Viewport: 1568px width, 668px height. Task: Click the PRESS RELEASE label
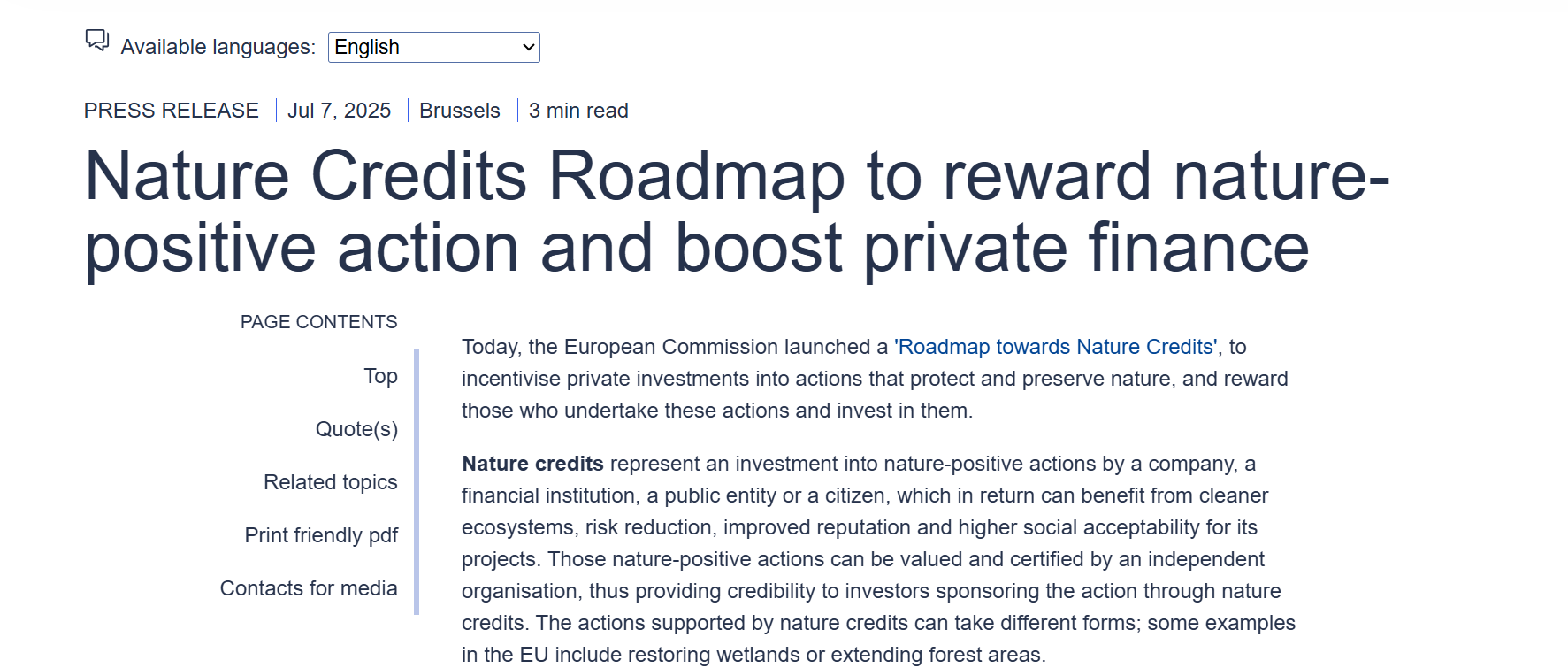[172, 111]
